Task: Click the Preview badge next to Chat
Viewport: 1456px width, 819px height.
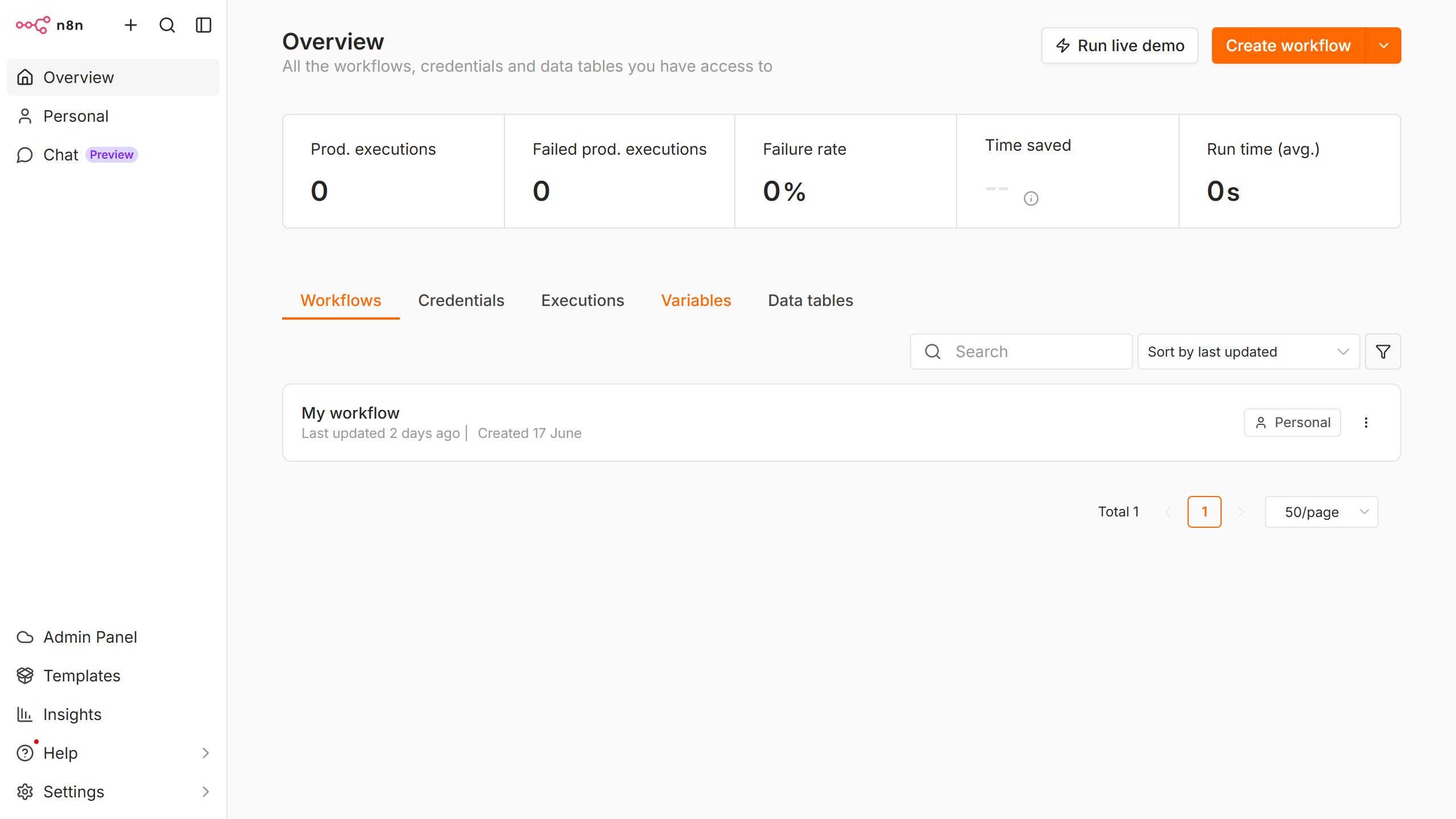Action: pyautogui.click(x=111, y=155)
